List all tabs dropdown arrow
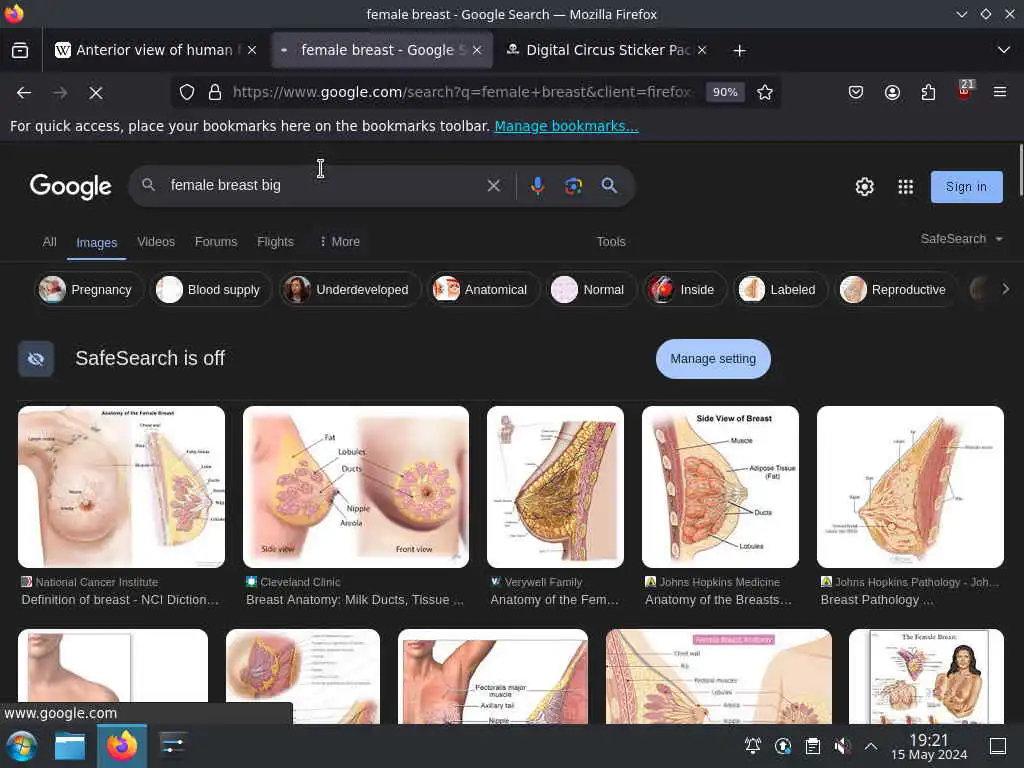Viewport: 1024px width, 768px height. click(1004, 50)
